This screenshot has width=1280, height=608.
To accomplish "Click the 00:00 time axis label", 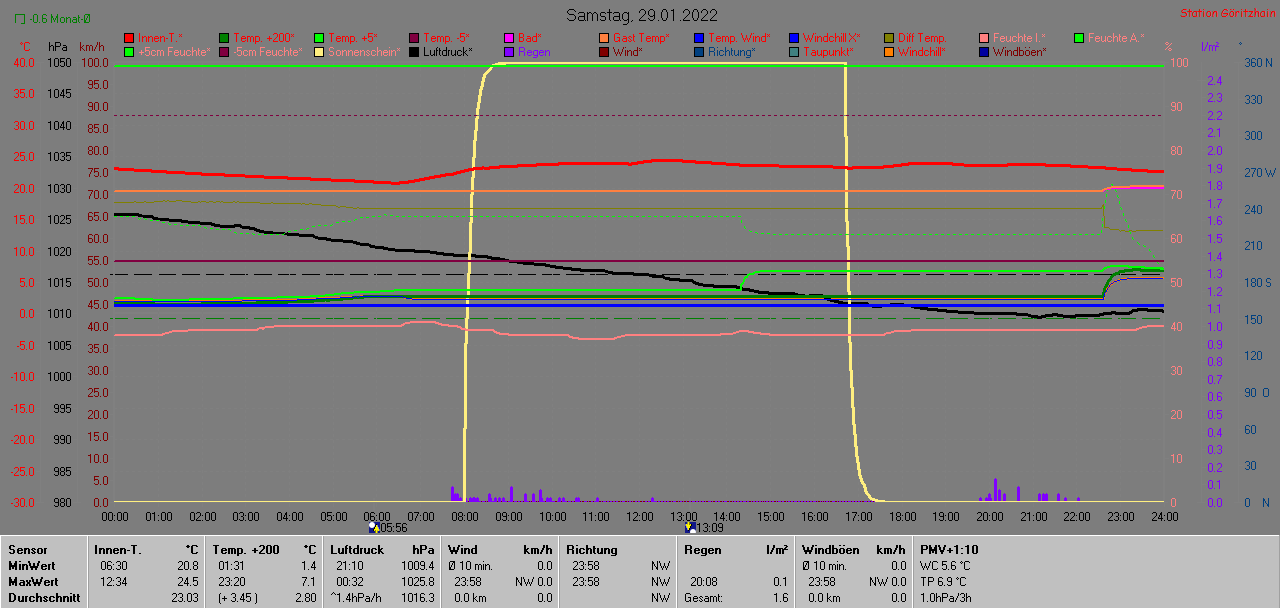I will point(115,516).
